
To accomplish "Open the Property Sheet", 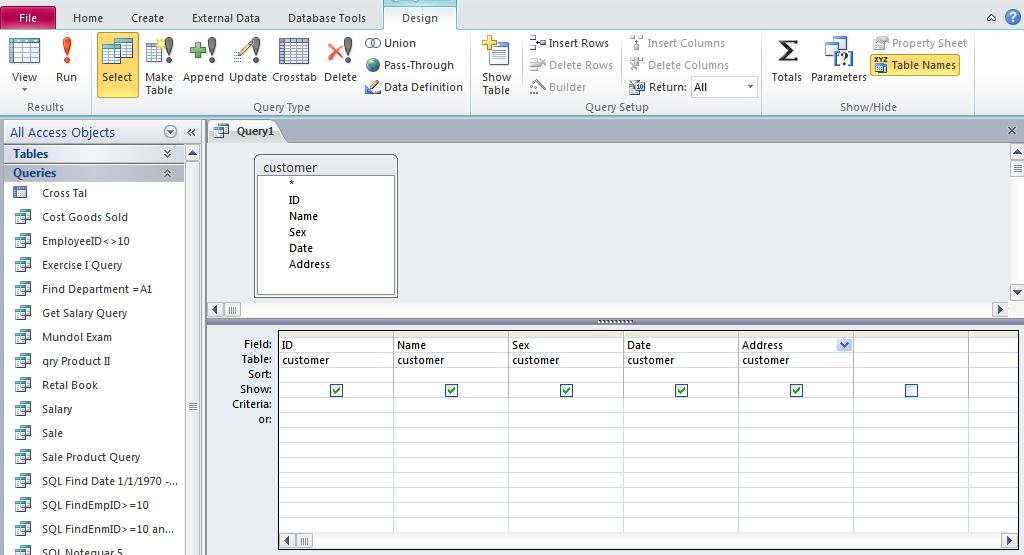I will [x=920, y=43].
